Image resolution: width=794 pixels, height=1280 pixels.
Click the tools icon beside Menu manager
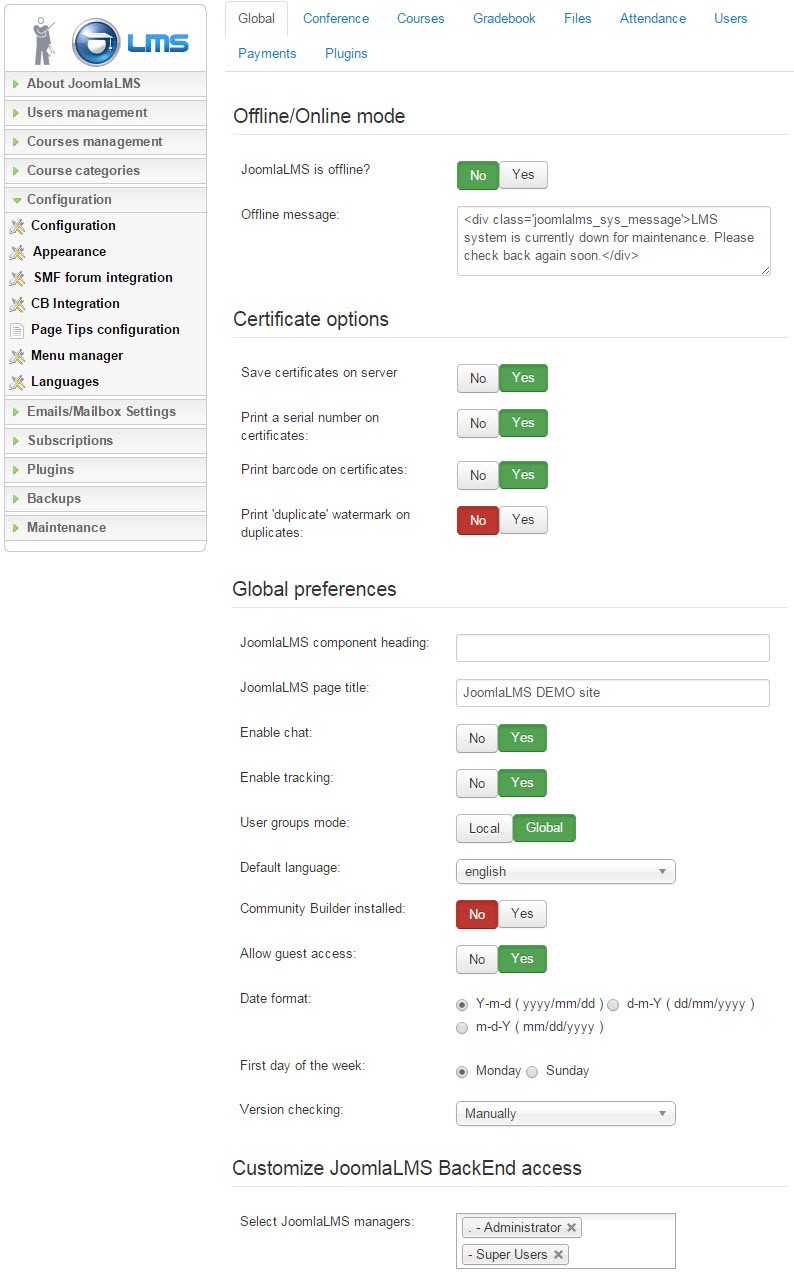(x=17, y=356)
